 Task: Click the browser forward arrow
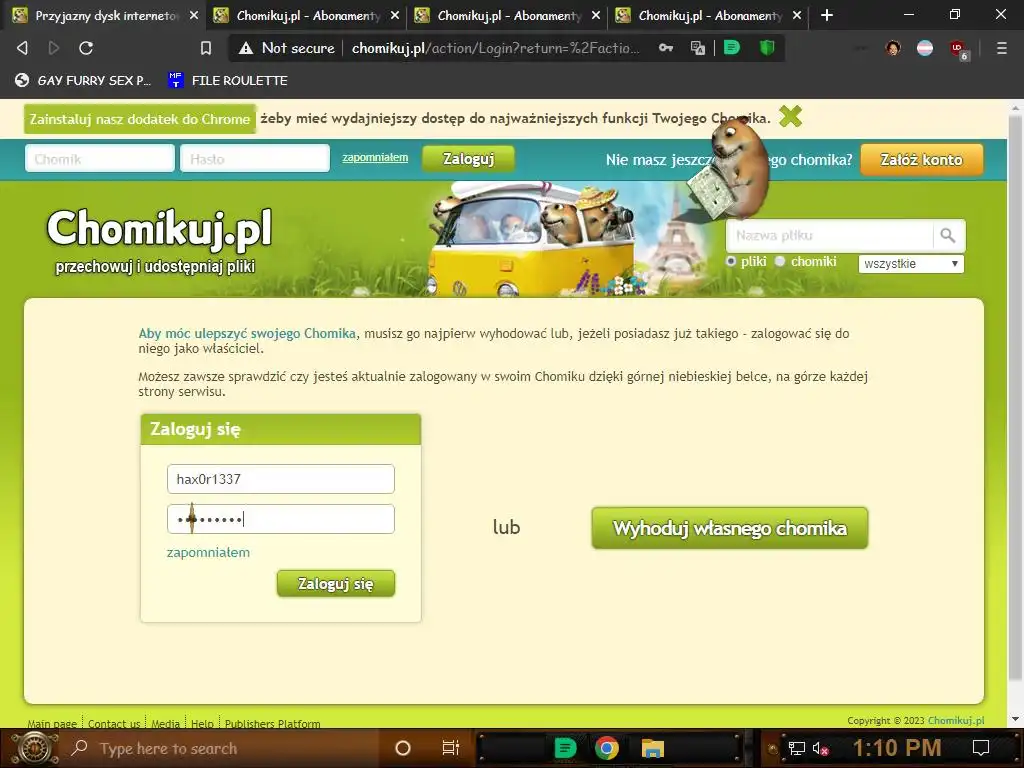tap(54, 48)
